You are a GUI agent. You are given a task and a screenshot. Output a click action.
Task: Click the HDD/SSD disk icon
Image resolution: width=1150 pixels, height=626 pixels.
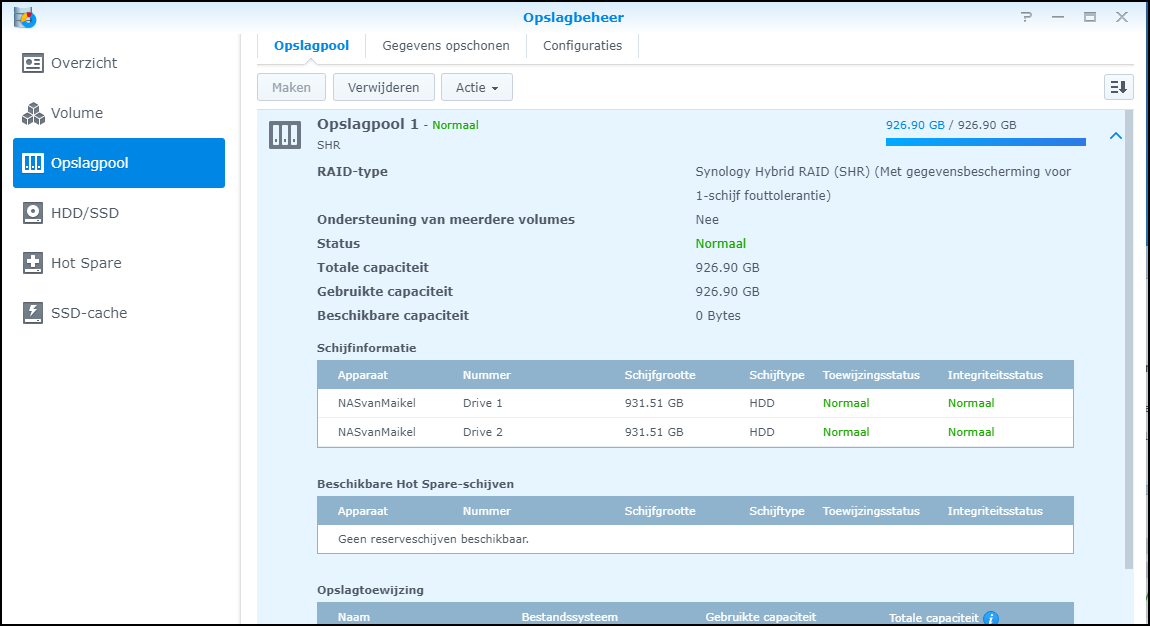point(33,213)
